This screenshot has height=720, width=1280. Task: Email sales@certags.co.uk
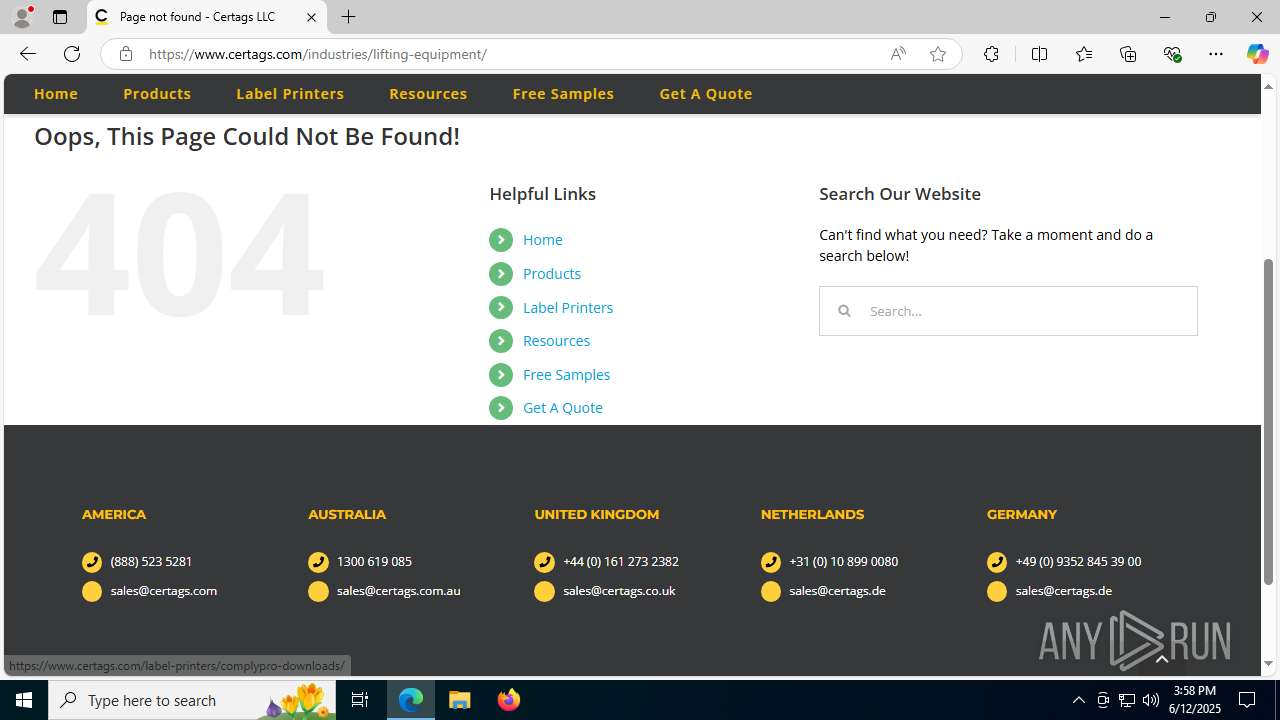tap(619, 591)
